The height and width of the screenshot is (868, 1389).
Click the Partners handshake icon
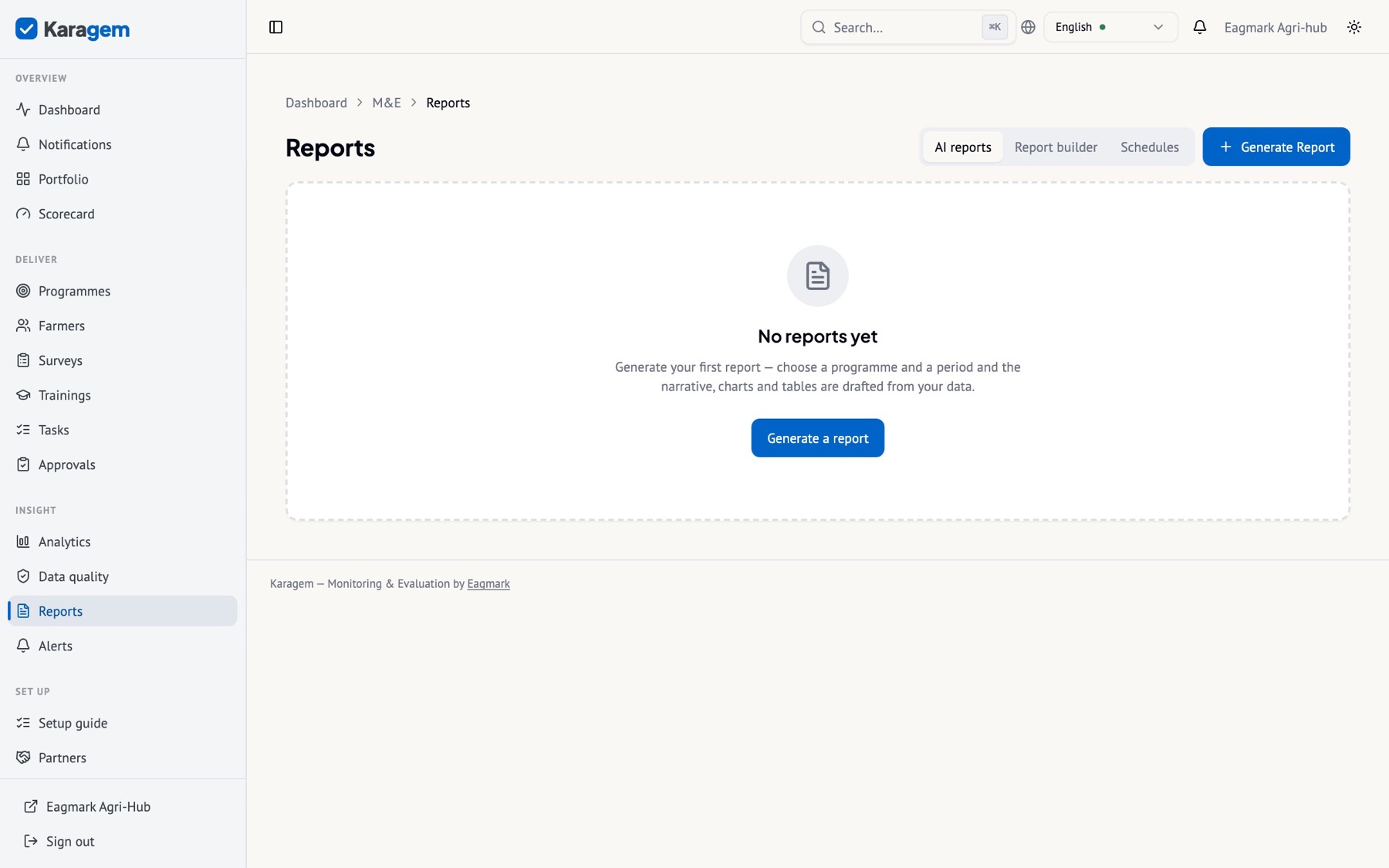click(x=23, y=758)
